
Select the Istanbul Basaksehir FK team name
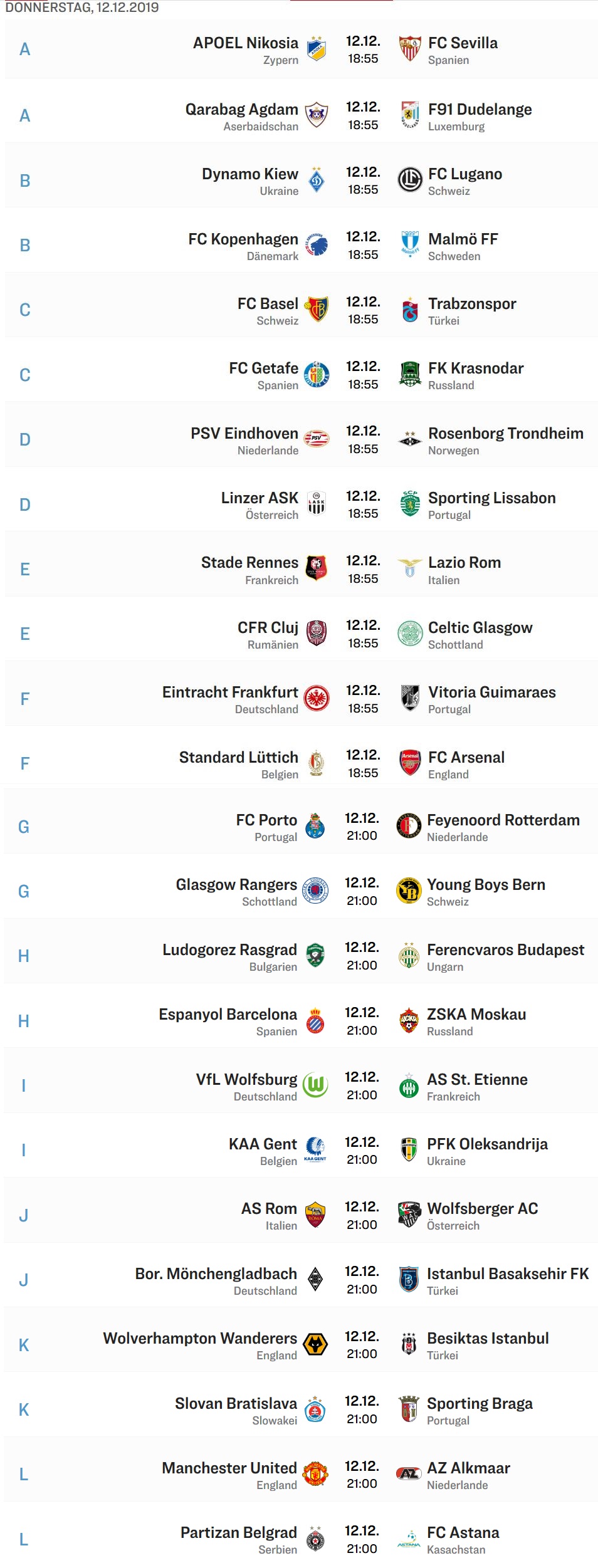[x=508, y=1273]
